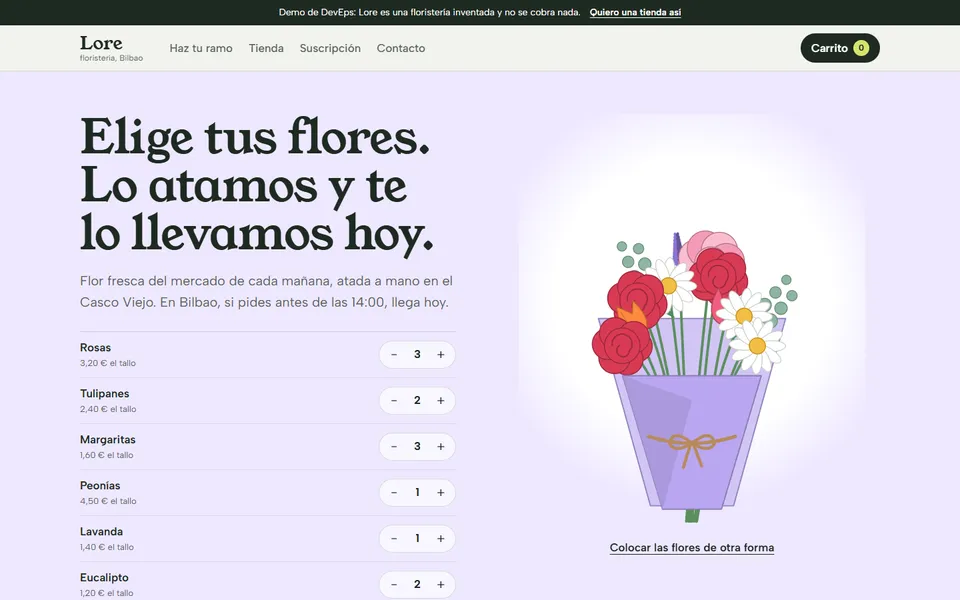Click the cart count badge showing 0

[x=861, y=48]
